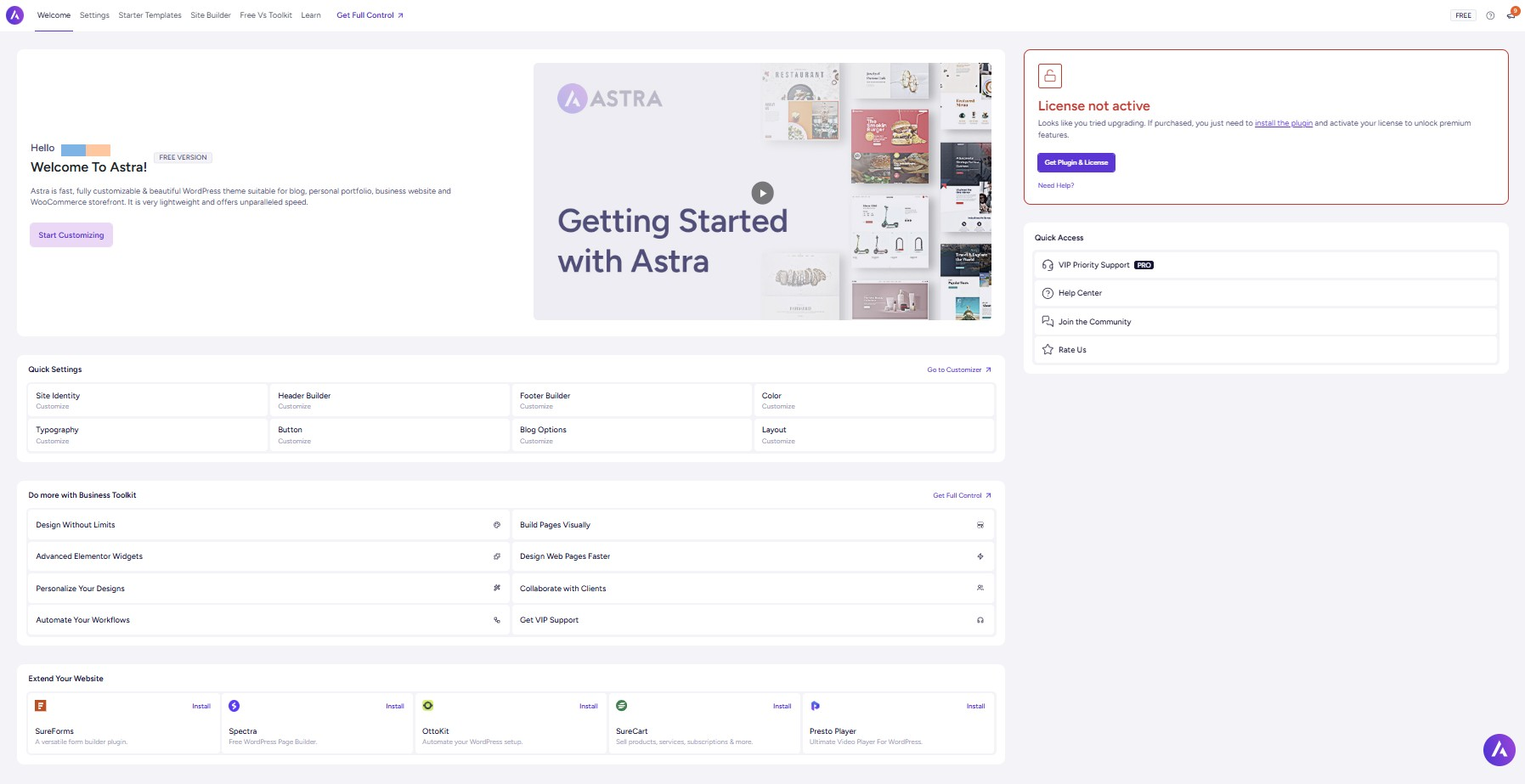
Task: Click the install the plugin link
Action: 1284,123
